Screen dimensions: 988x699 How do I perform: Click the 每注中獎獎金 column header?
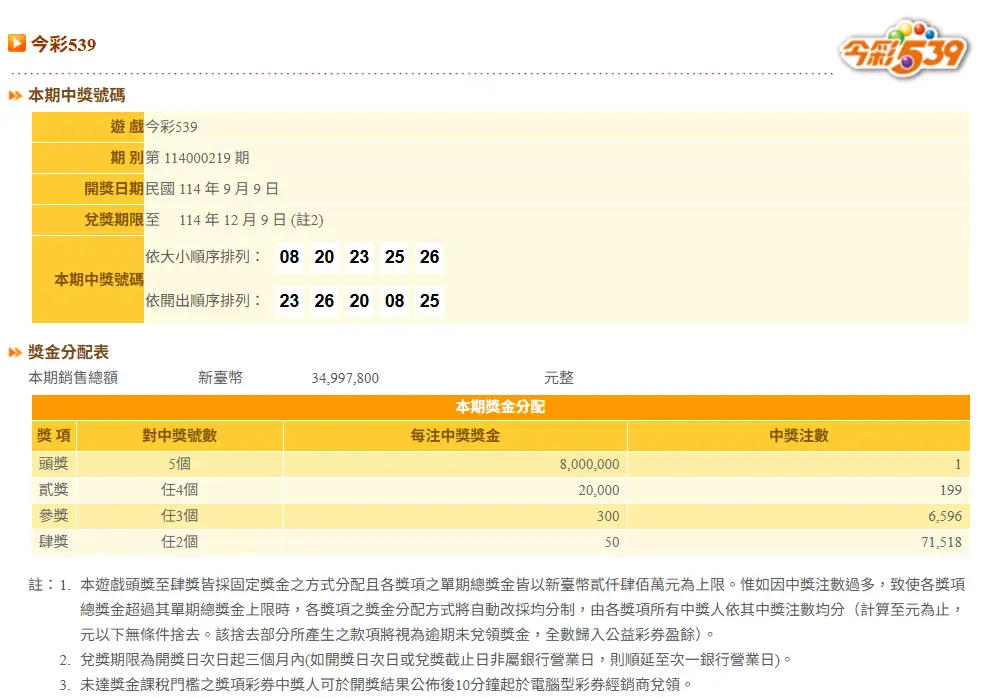pos(455,436)
